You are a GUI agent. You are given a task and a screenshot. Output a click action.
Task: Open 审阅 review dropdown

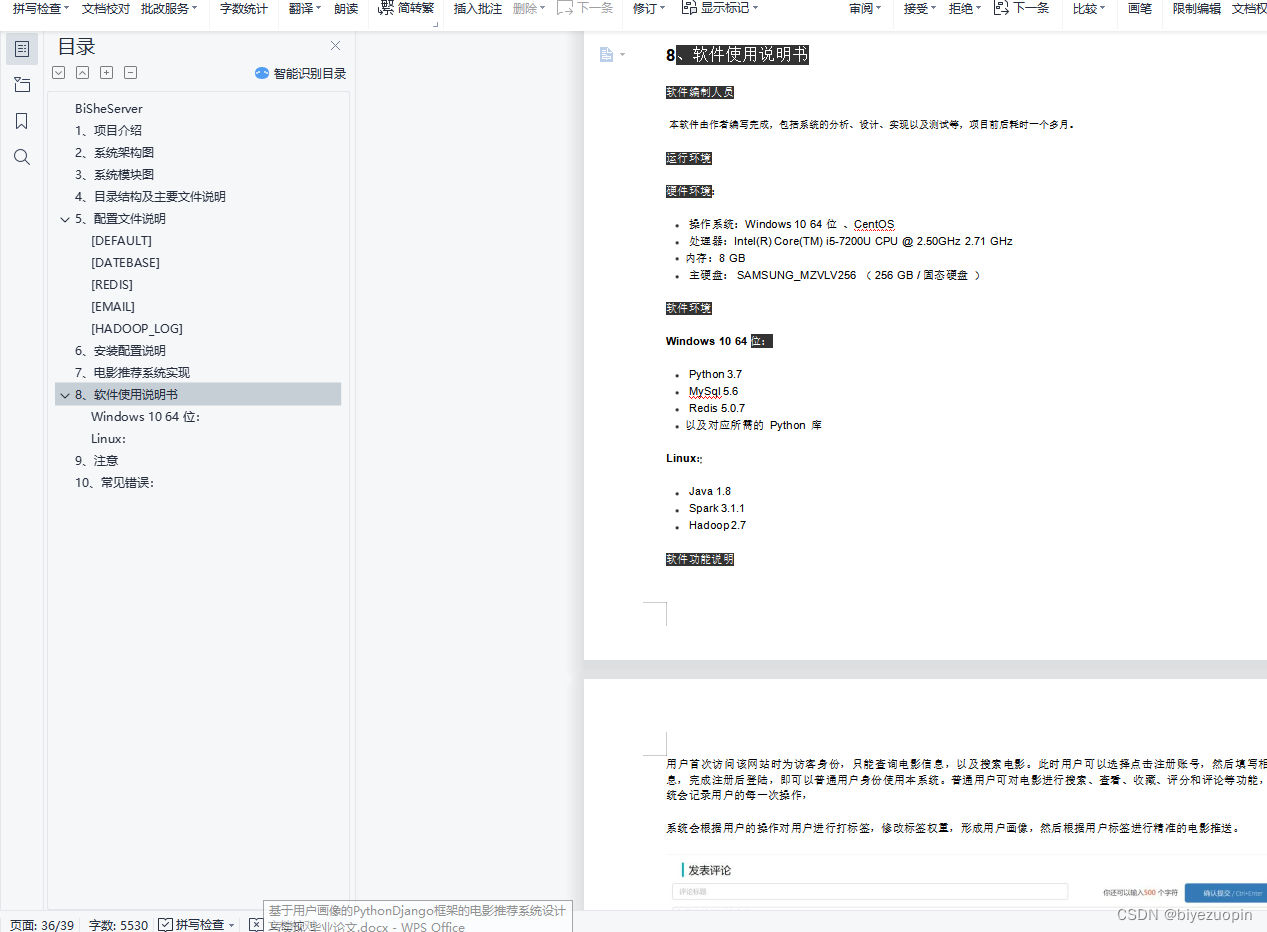pyautogui.click(x=866, y=8)
